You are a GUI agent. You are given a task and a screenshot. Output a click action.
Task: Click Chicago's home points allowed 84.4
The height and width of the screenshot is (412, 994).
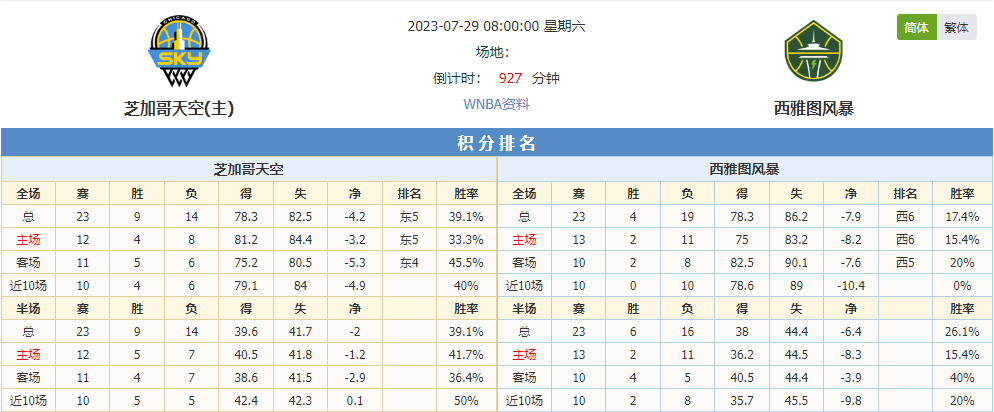300,240
